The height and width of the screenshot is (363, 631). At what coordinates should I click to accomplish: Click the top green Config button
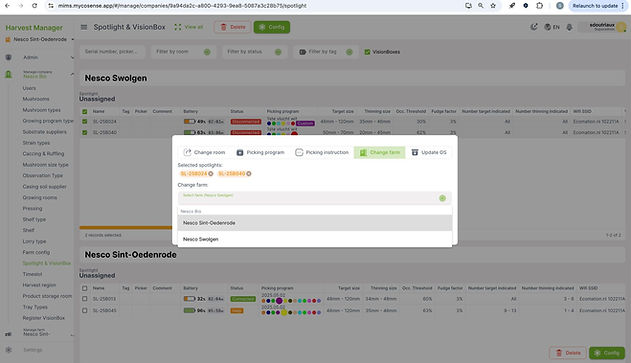[272, 27]
